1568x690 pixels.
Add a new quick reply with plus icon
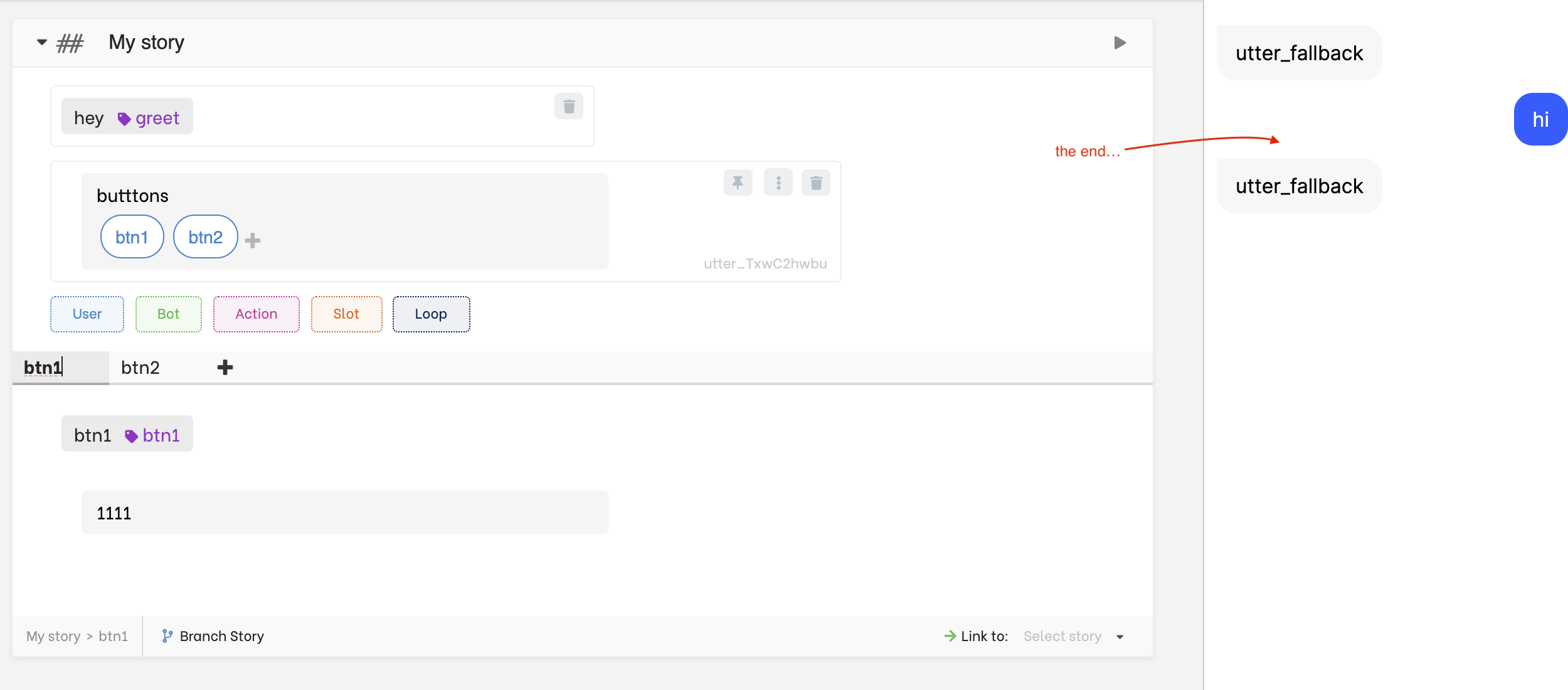coord(252,239)
